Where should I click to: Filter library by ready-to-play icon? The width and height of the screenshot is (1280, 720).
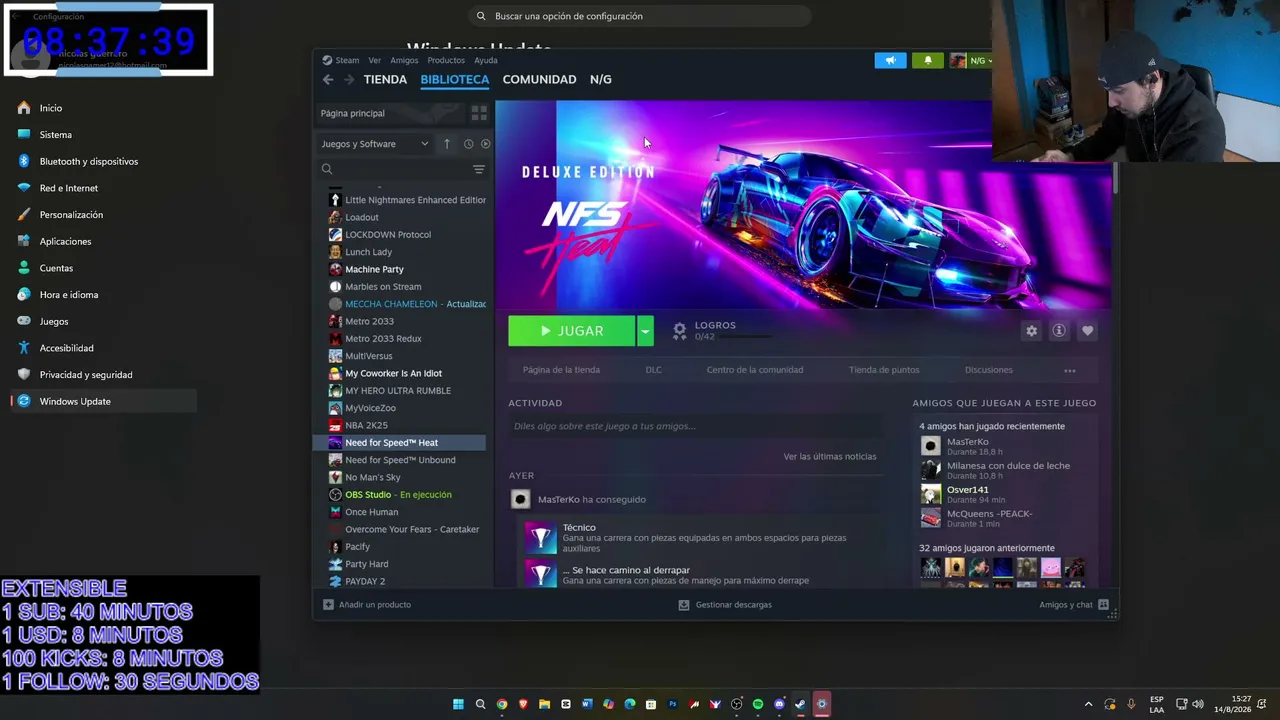485,144
